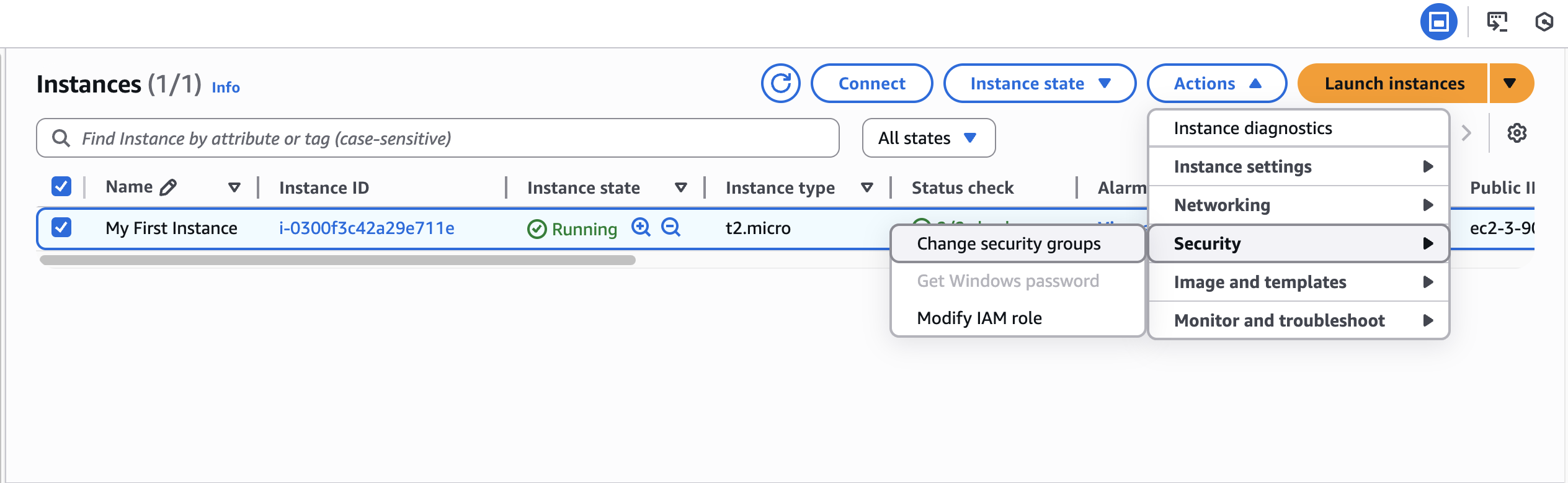The image size is (1568, 483).
Task: Open the CloudShell terminal icon
Action: pyautogui.click(x=1497, y=22)
